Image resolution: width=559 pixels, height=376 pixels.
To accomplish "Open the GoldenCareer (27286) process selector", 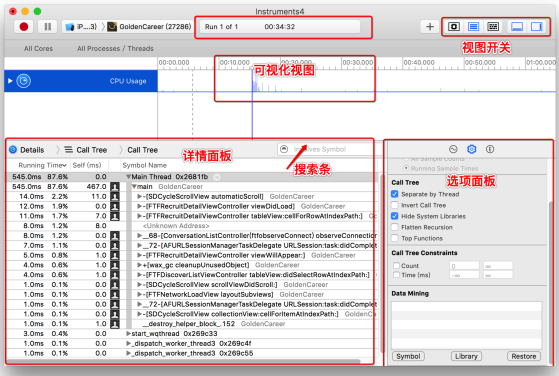I will [149, 27].
